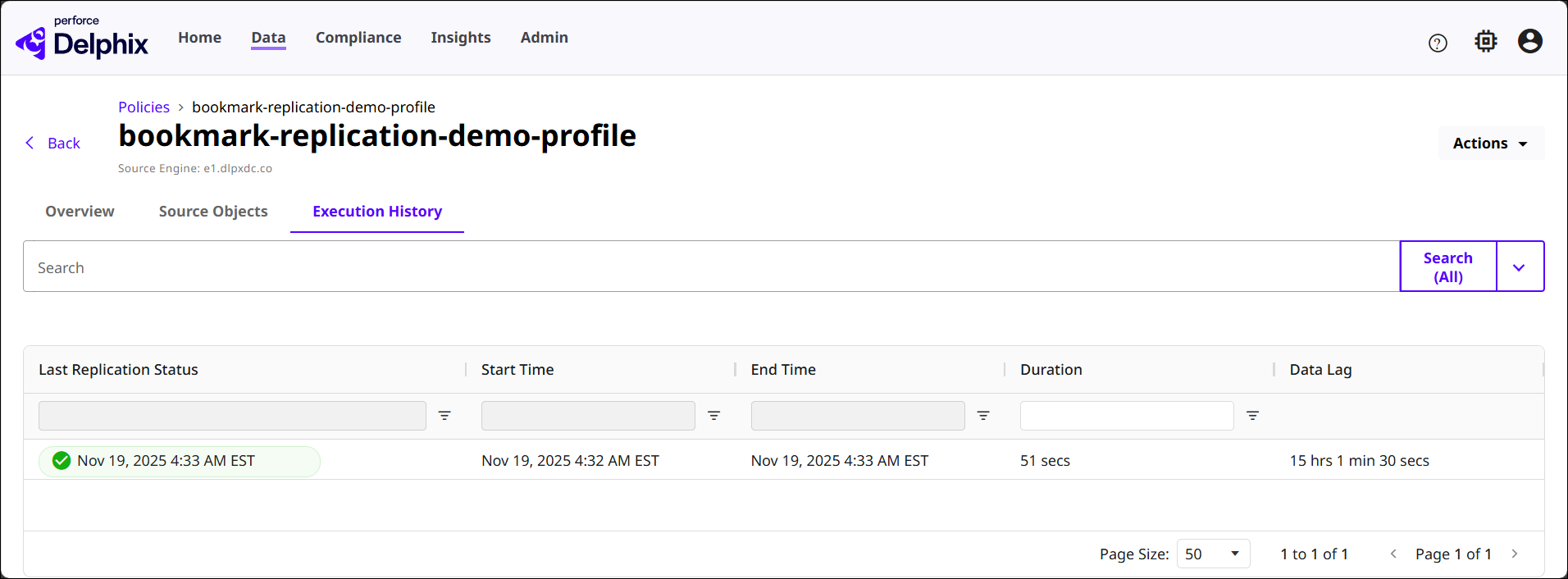Open the help question mark icon
Viewport: 1568px width, 579px height.
[1438, 43]
